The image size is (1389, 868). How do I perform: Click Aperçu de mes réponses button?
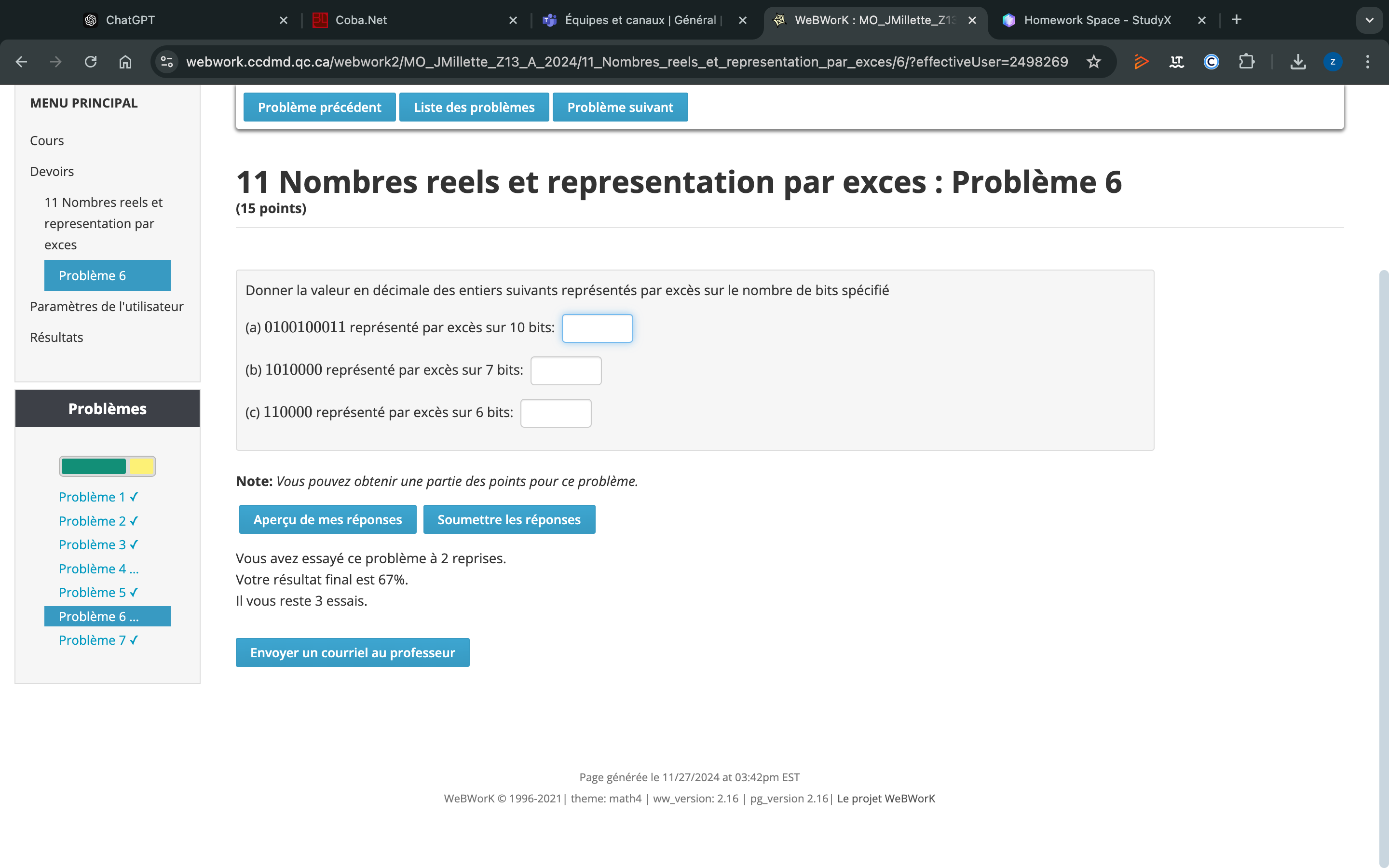click(x=328, y=519)
